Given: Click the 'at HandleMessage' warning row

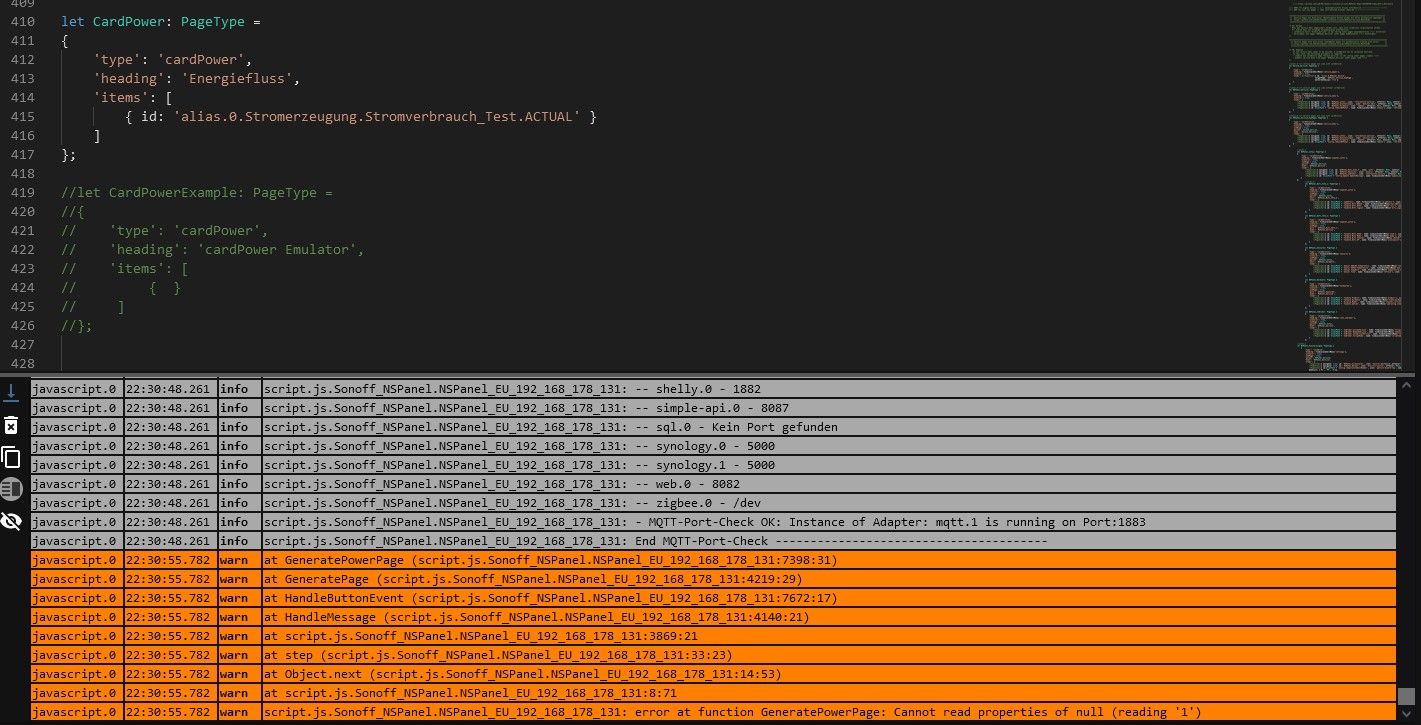Looking at the screenshot, I should pyautogui.click(x=713, y=616).
